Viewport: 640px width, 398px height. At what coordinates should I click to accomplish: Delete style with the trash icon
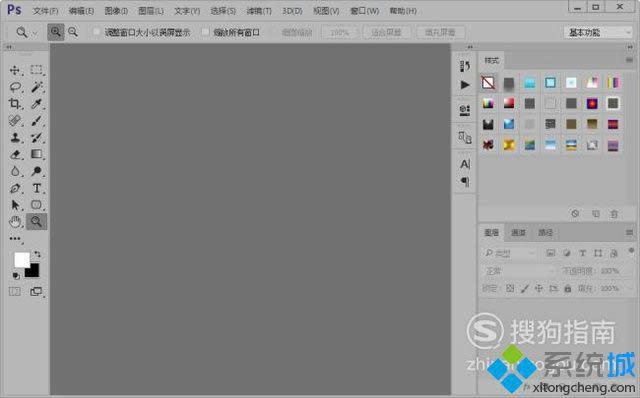(x=614, y=213)
